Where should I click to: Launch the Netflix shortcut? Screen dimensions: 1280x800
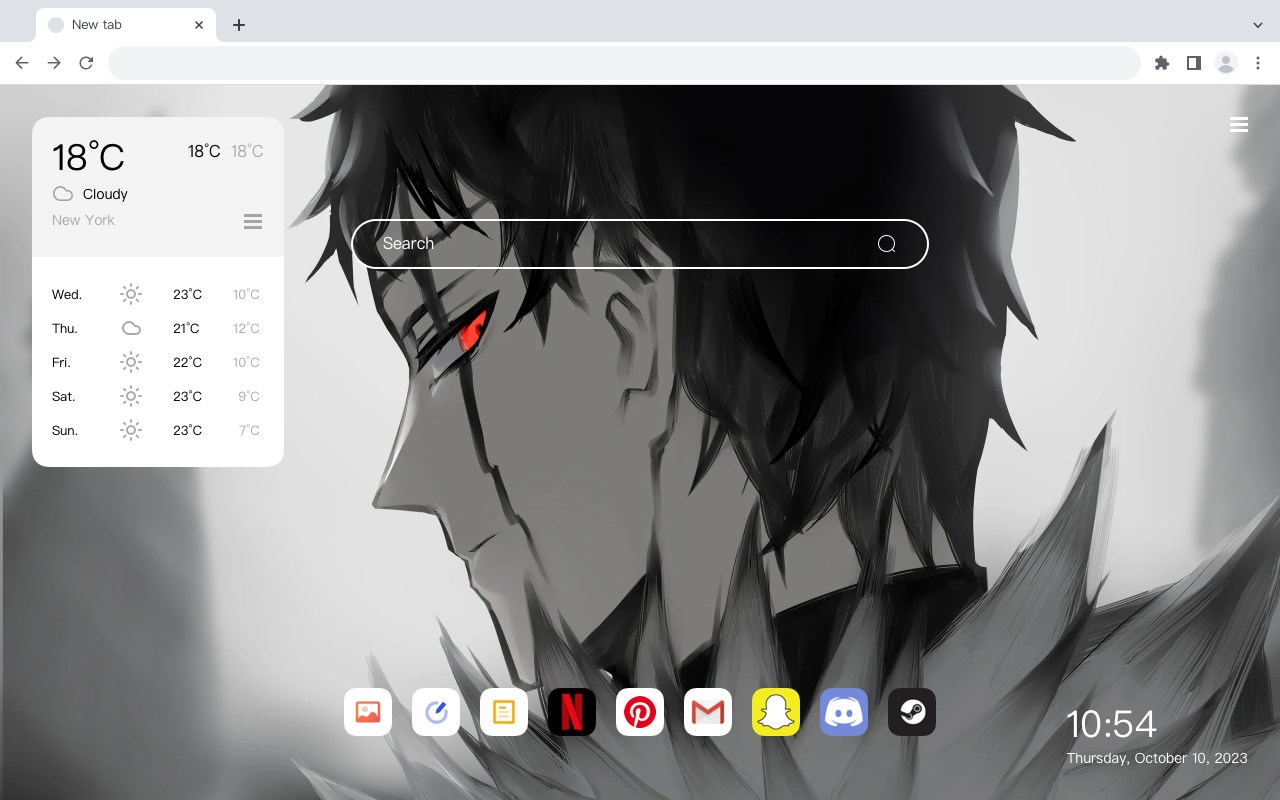572,712
